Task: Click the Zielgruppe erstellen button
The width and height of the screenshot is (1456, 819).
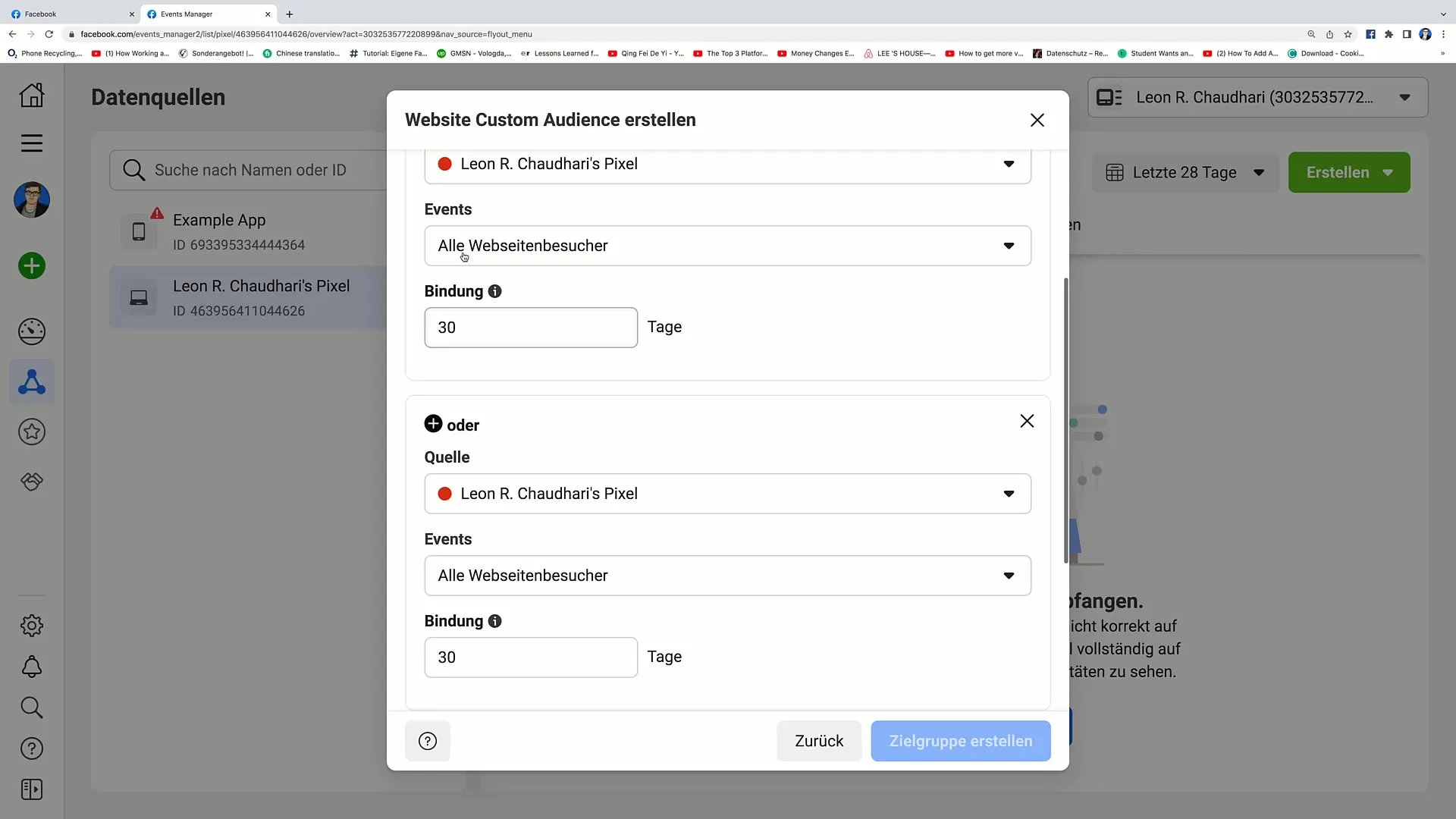Action: pyautogui.click(x=961, y=741)
